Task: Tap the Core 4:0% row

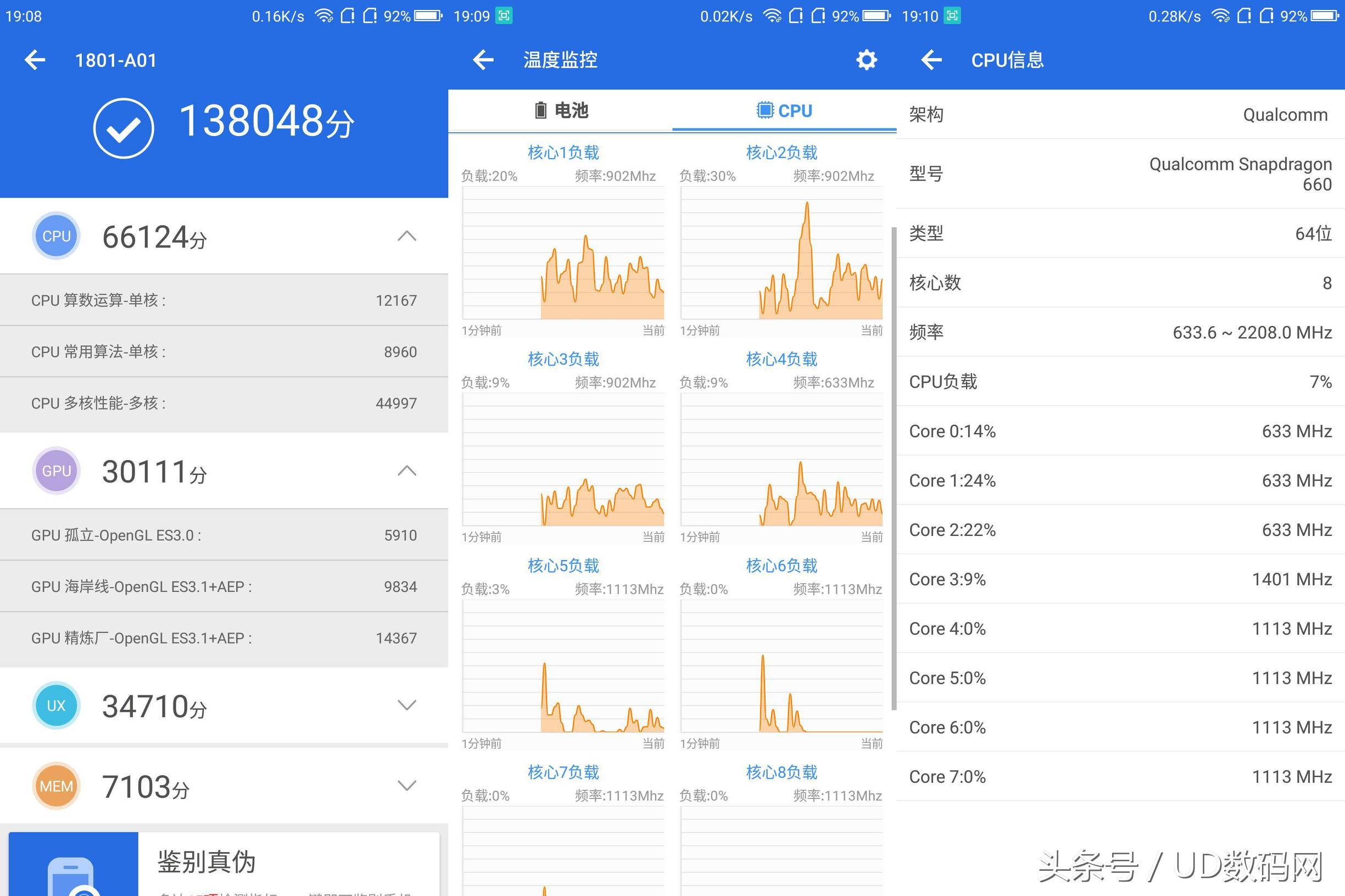Action: (x=1120, y=629)
